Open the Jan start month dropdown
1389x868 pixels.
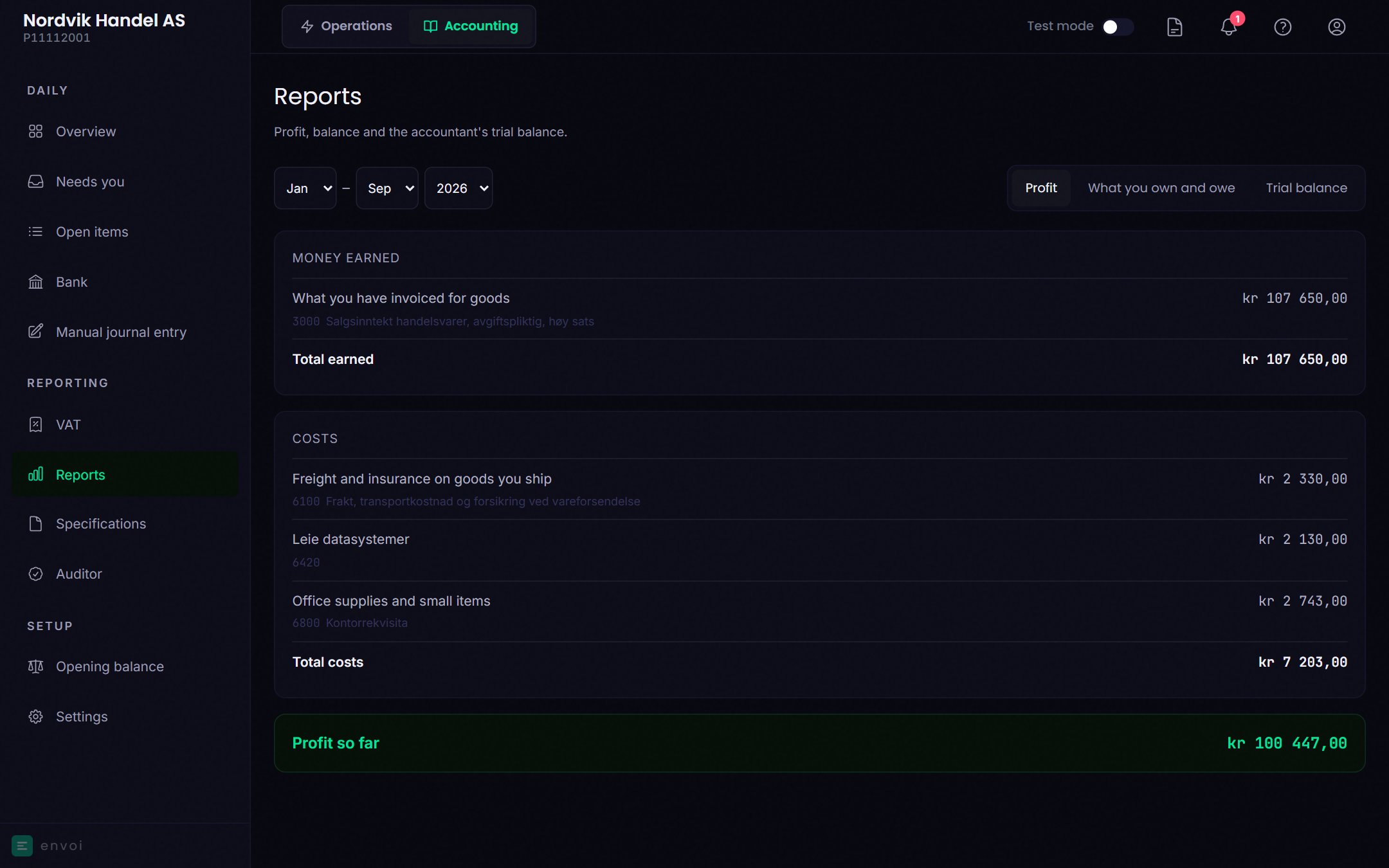click(305, 188)
